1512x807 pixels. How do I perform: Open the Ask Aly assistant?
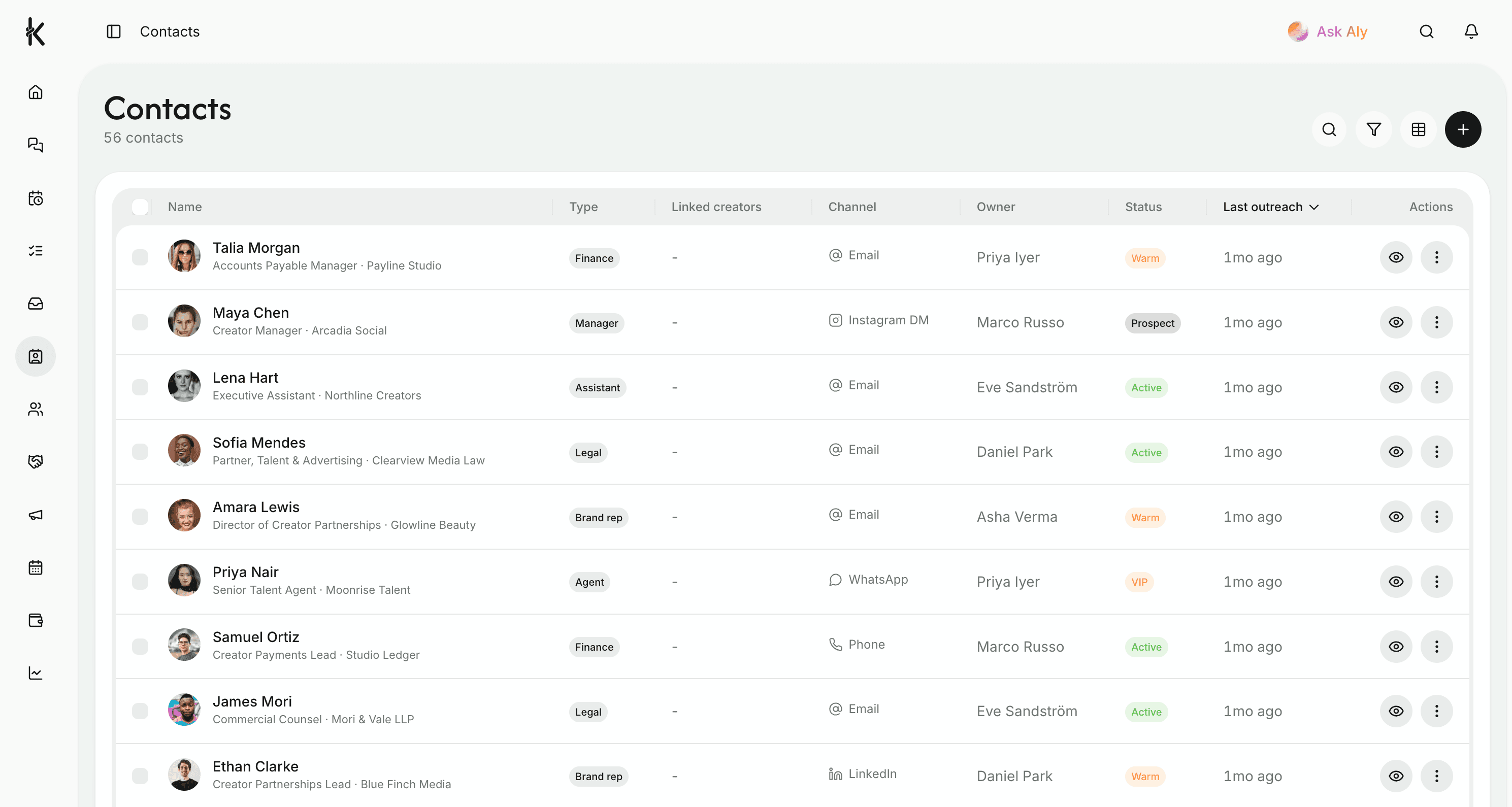tap(1328, 31)
